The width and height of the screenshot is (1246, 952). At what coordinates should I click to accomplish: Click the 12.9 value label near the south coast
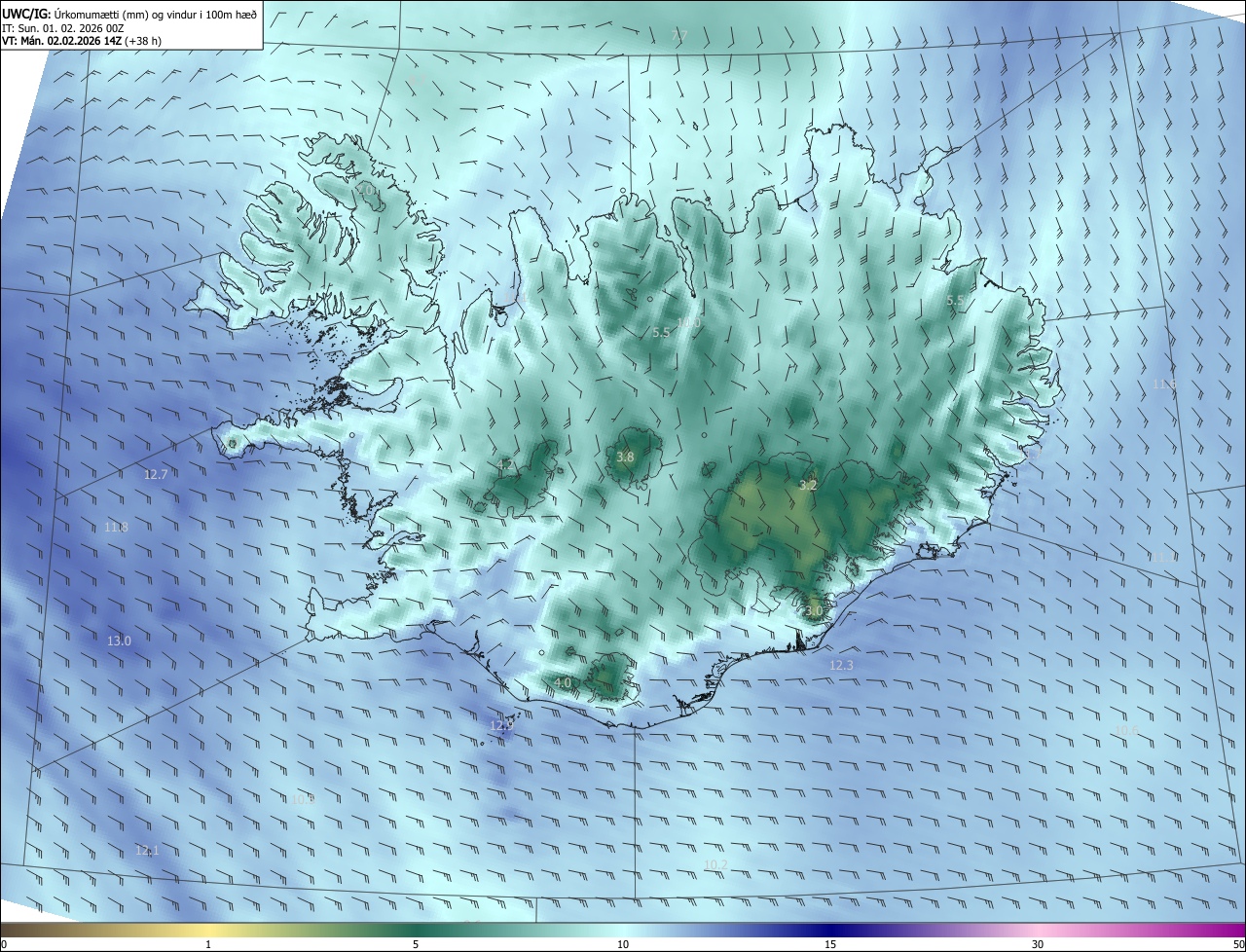[501, 725]
